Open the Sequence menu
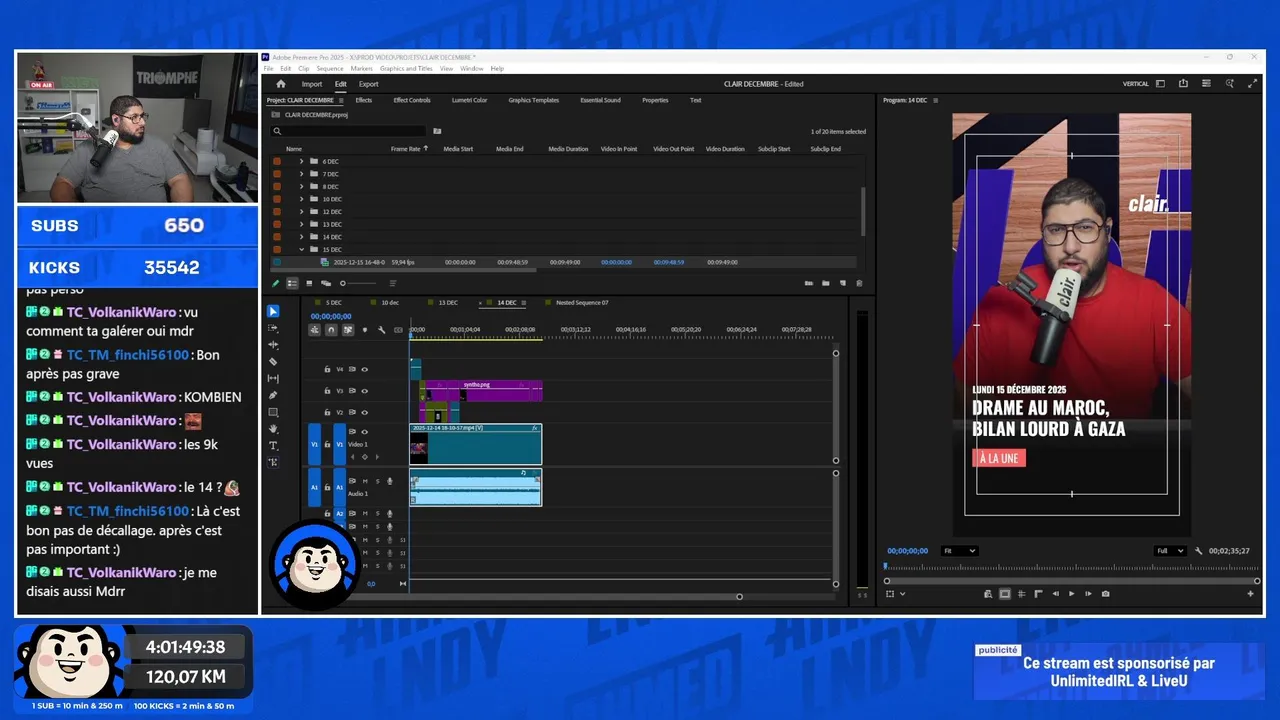The height and width of the screenshot is (720, 1280). click(329, 69)
